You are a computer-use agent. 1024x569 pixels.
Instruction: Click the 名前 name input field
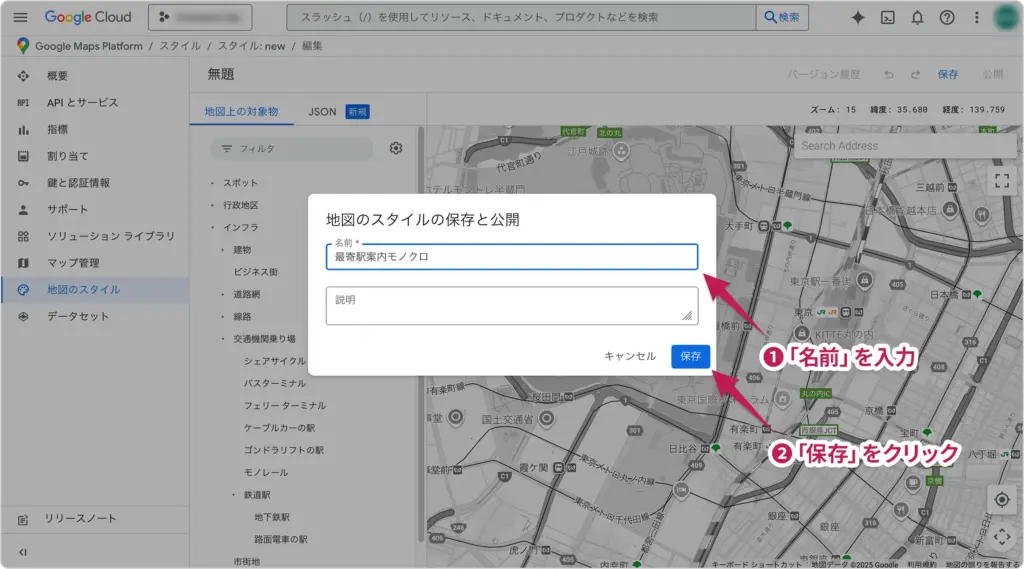(x=512, y=257)
